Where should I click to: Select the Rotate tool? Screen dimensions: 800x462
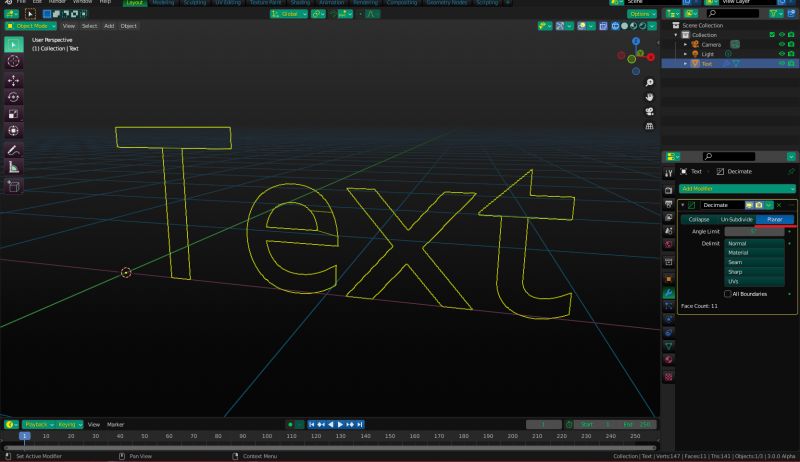point(14,97)
